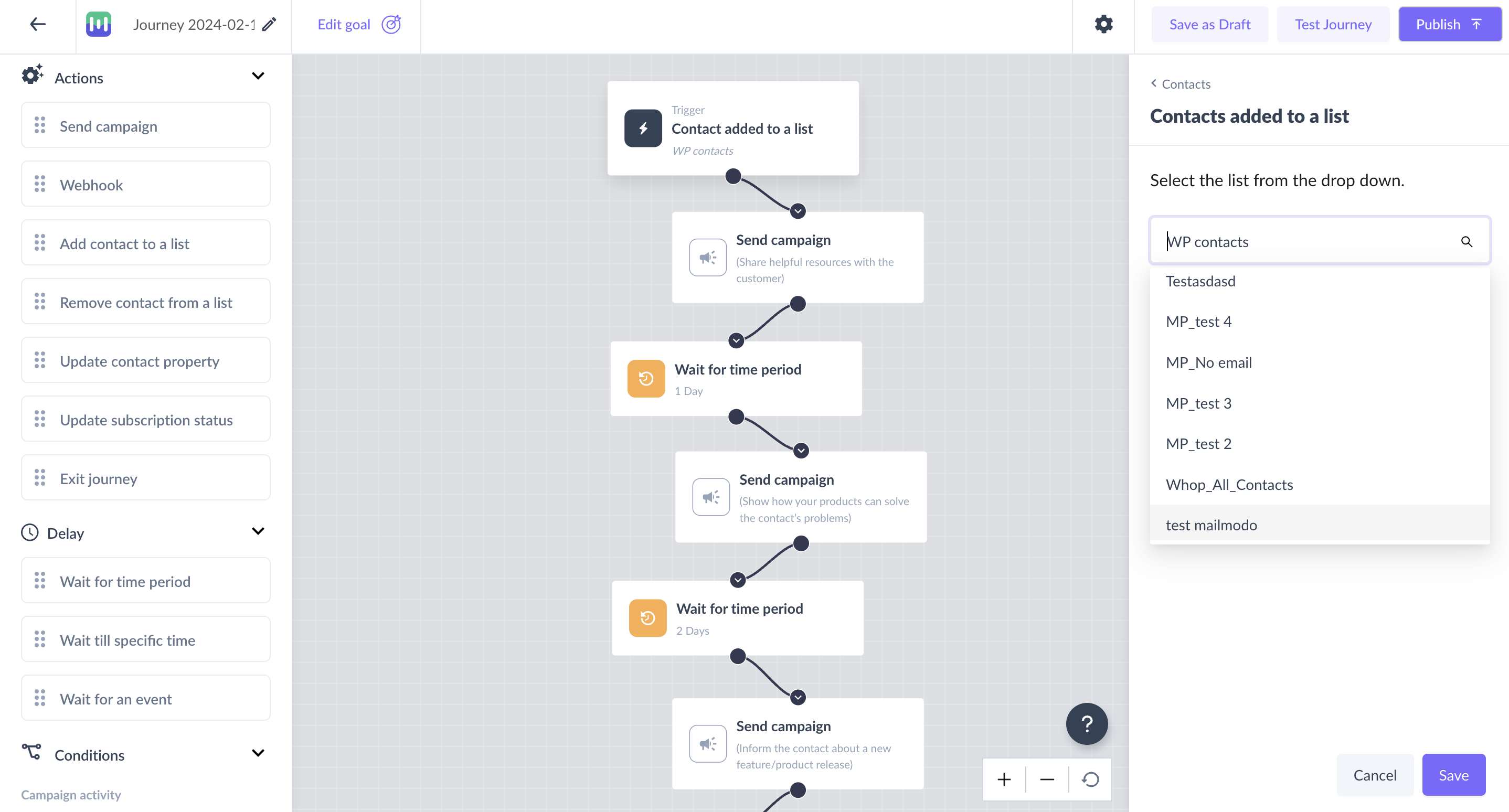Click the Send campaign megaphone icon
1509x812 pixels.
pos(707,258)
